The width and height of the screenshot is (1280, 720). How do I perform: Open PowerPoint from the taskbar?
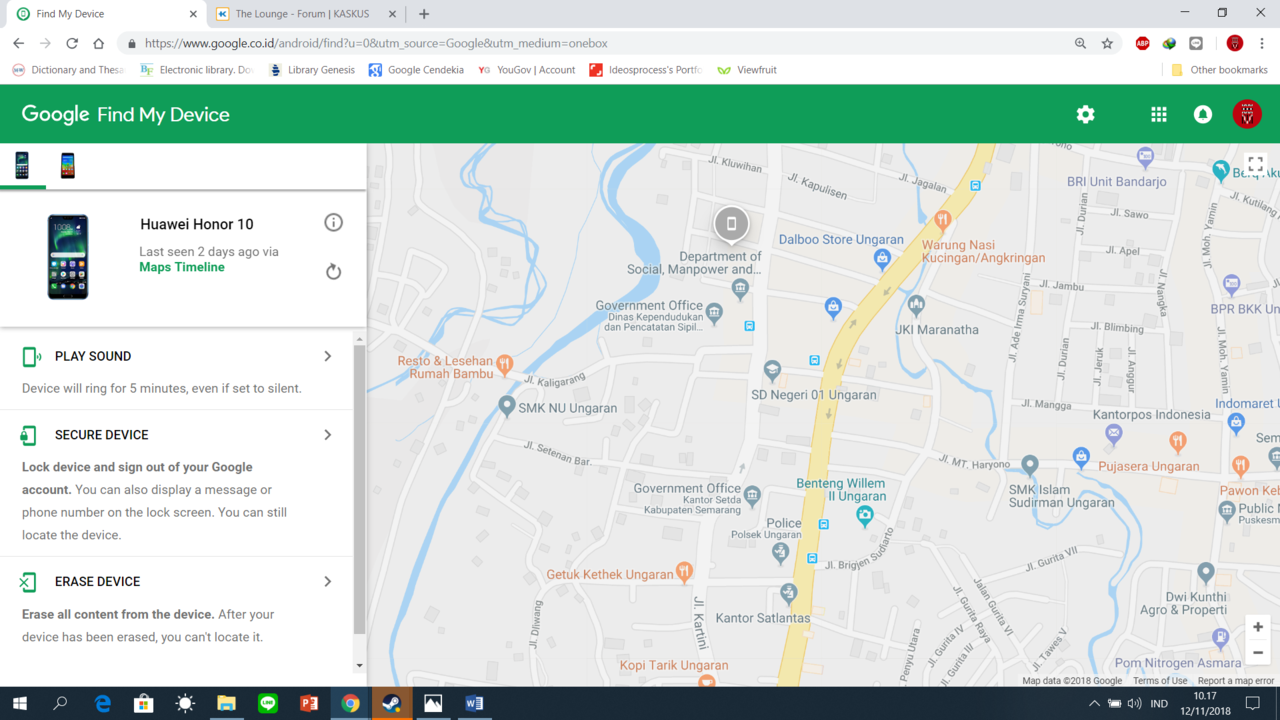[x=309, y=703]
